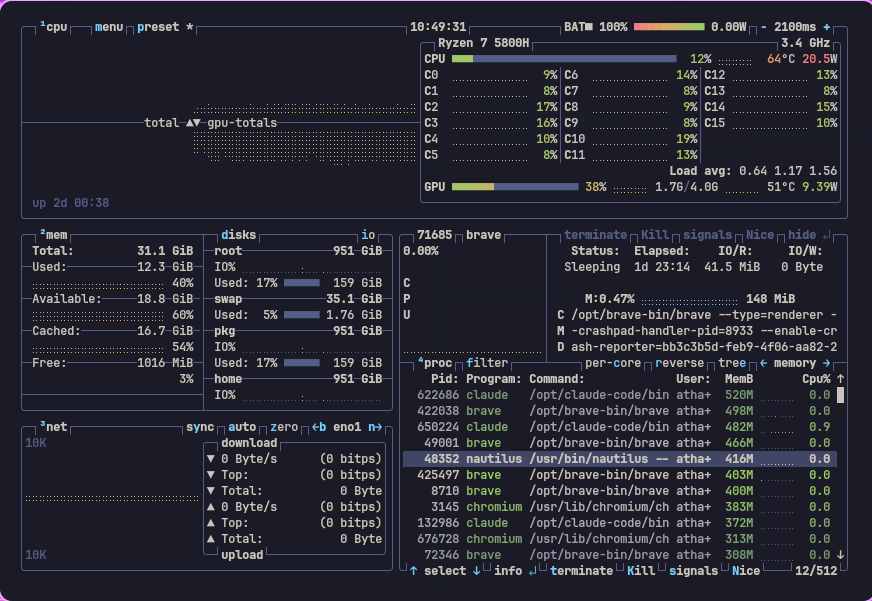This screenshot has height=601, width=872.
Task: Toggle the proc box label
Action: [435, 363]
